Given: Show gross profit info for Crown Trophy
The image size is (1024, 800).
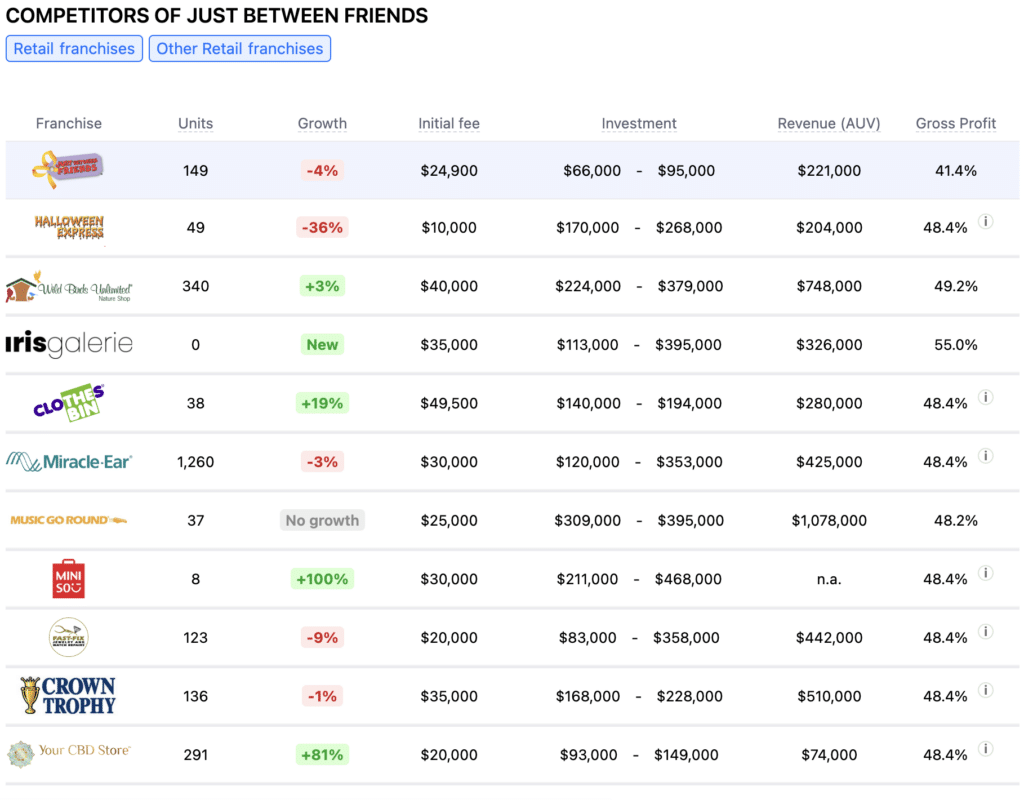Looking at the screenshot, I should 985,690.
